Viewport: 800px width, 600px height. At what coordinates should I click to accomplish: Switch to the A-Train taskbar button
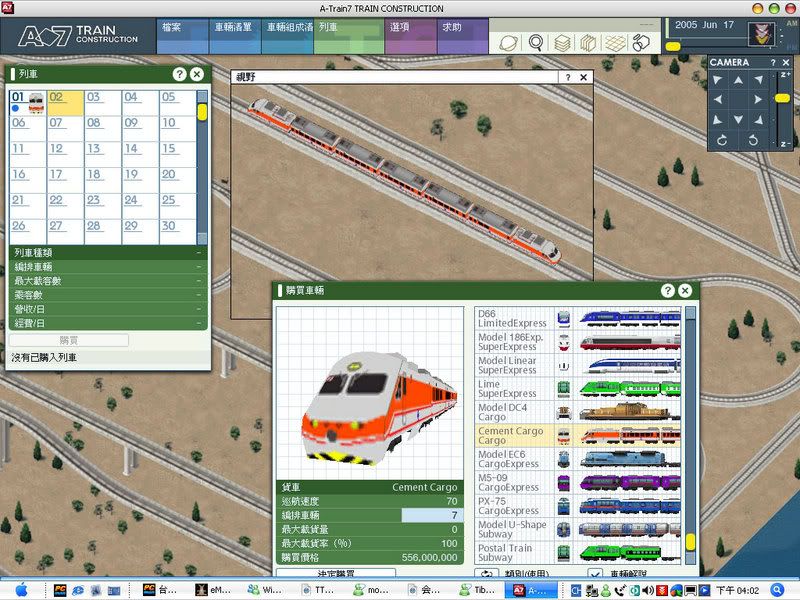tap(532, 590)
